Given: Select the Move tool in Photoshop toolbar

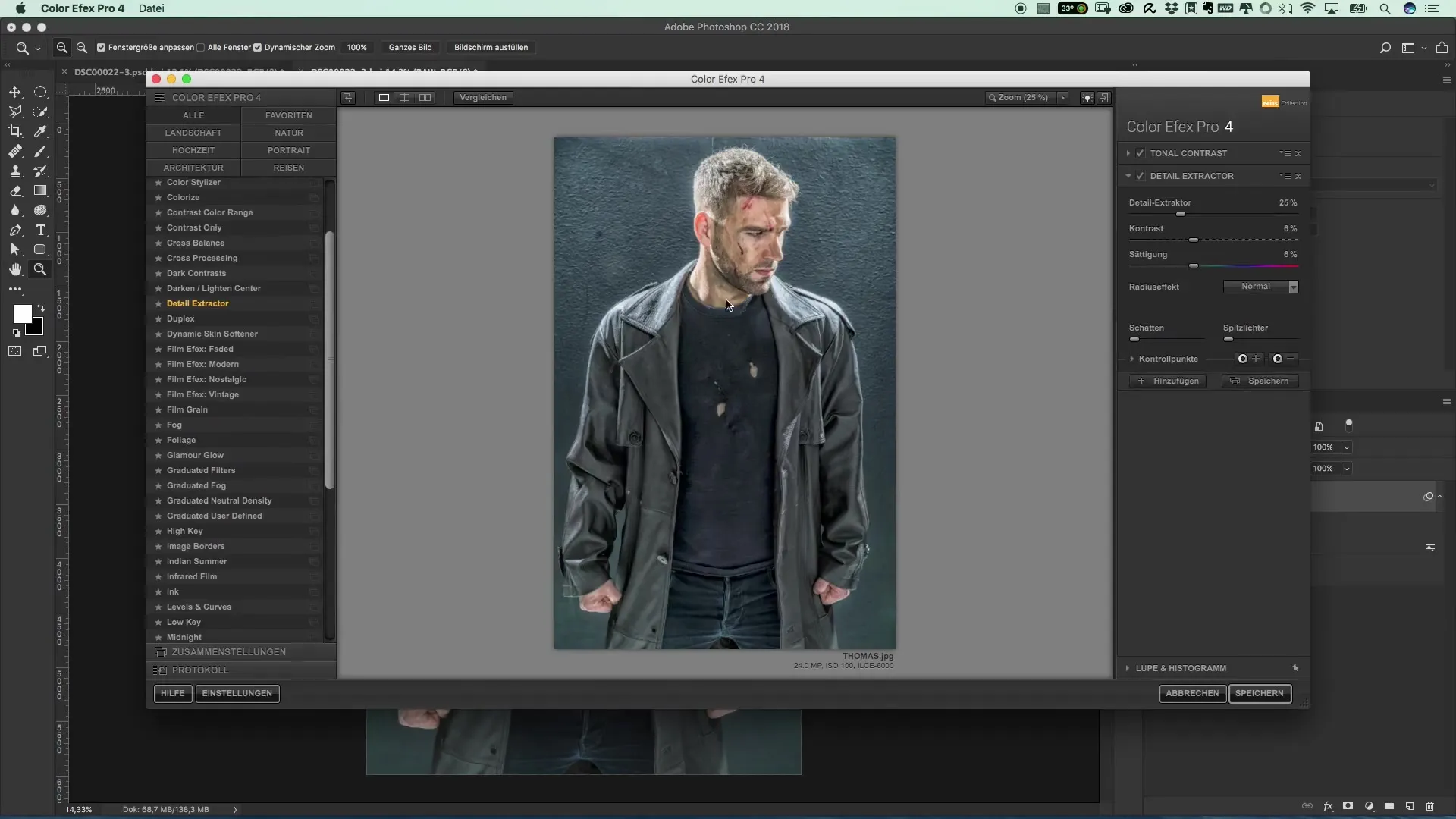Looking at the screenshot, I should [x=15, y=92].
